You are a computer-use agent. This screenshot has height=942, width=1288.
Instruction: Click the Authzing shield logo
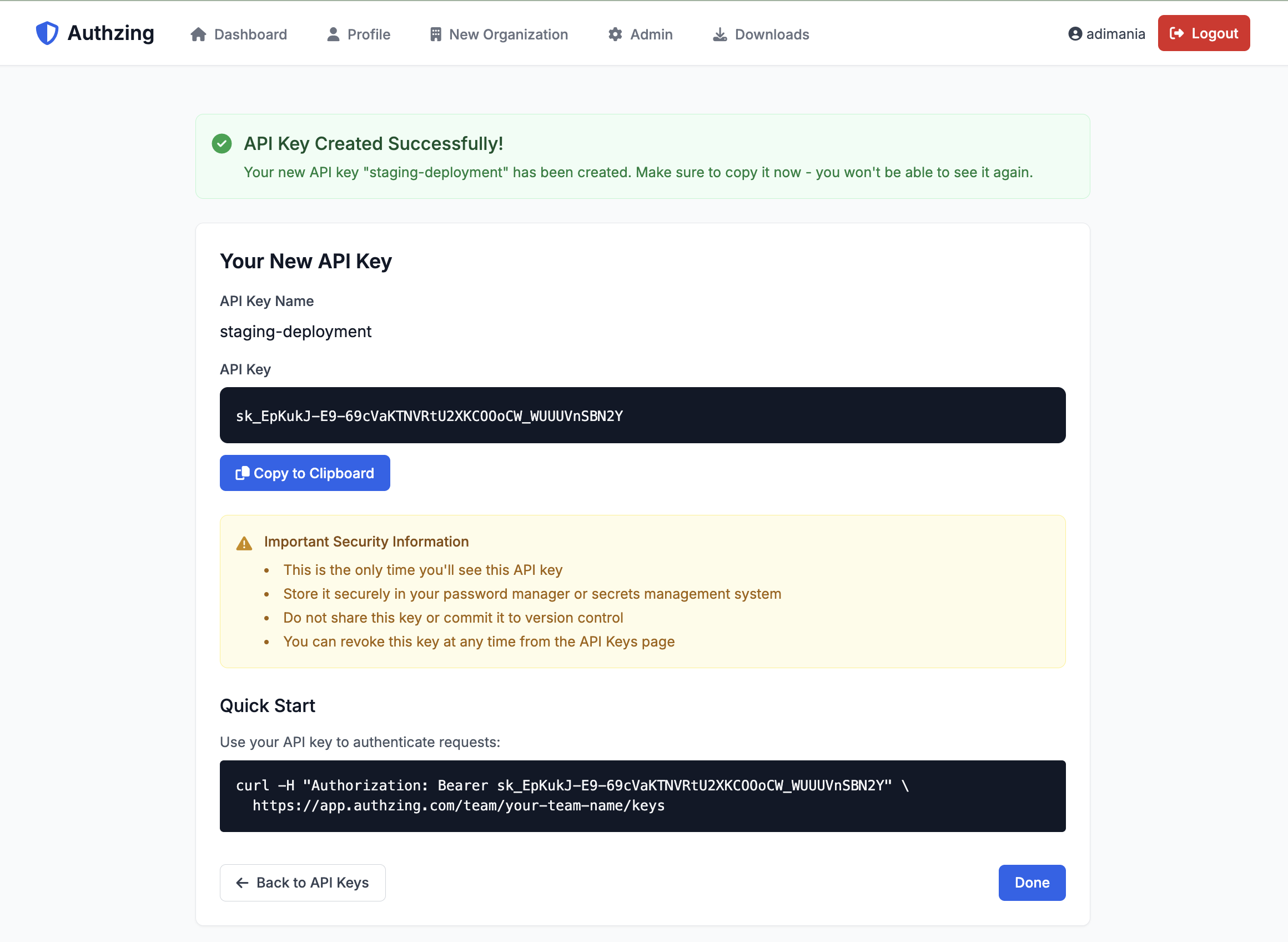pos(47,33)
